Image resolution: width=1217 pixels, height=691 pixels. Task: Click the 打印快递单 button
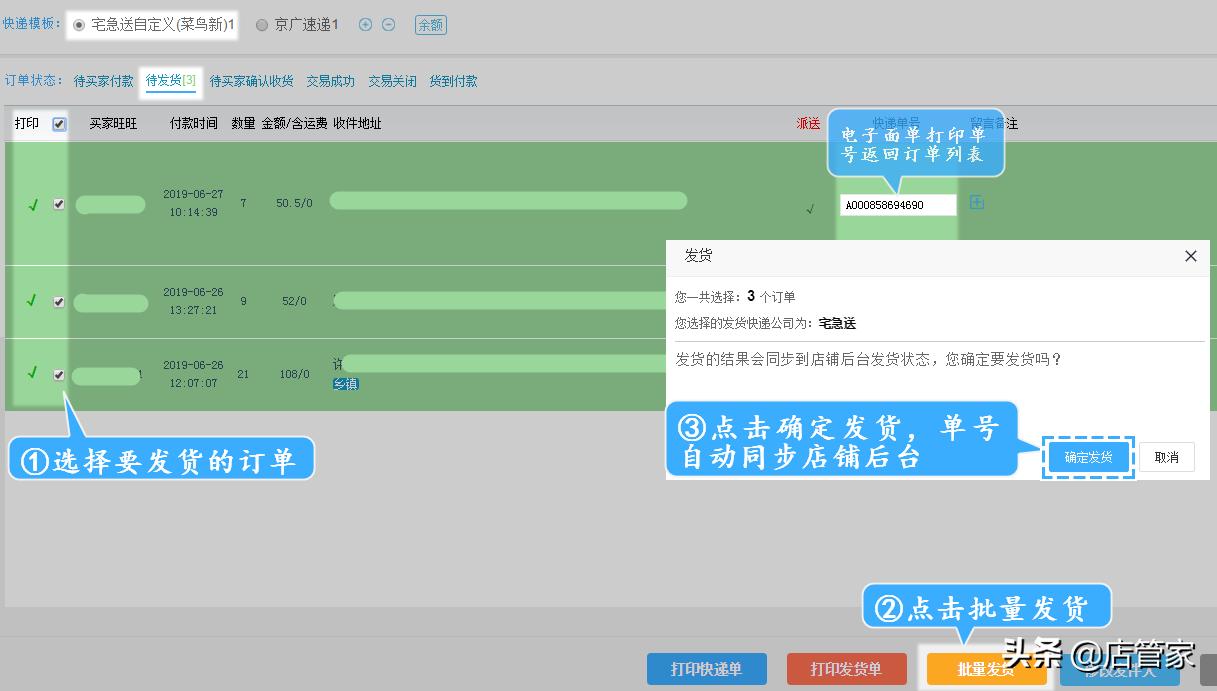tap(706, 669)
